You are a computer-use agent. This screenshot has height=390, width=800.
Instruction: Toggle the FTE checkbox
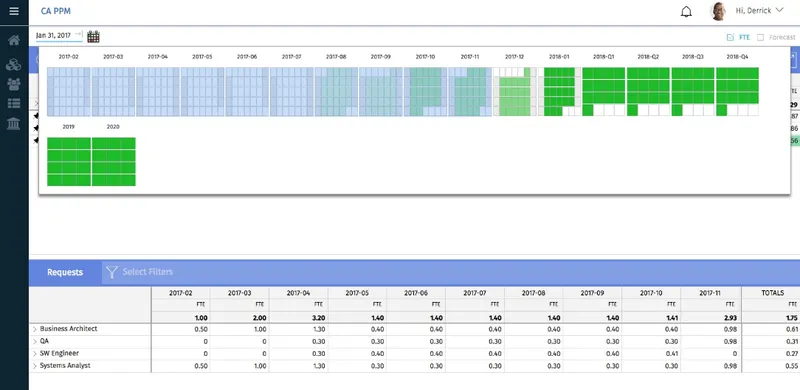click(730, 37)
